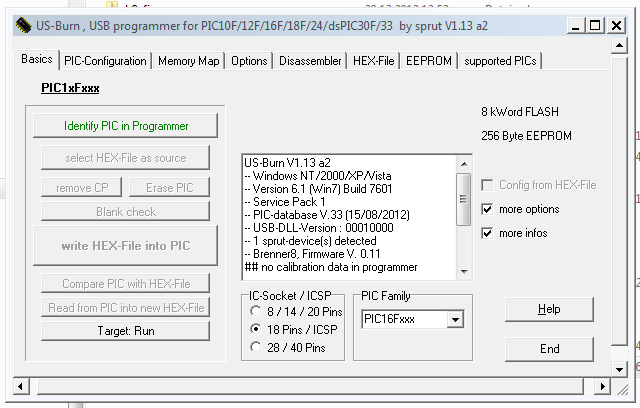The width and height of the screenshot is (640, 408).
Task: Uncheck the more options checkbox
Action: pos(487,209)
